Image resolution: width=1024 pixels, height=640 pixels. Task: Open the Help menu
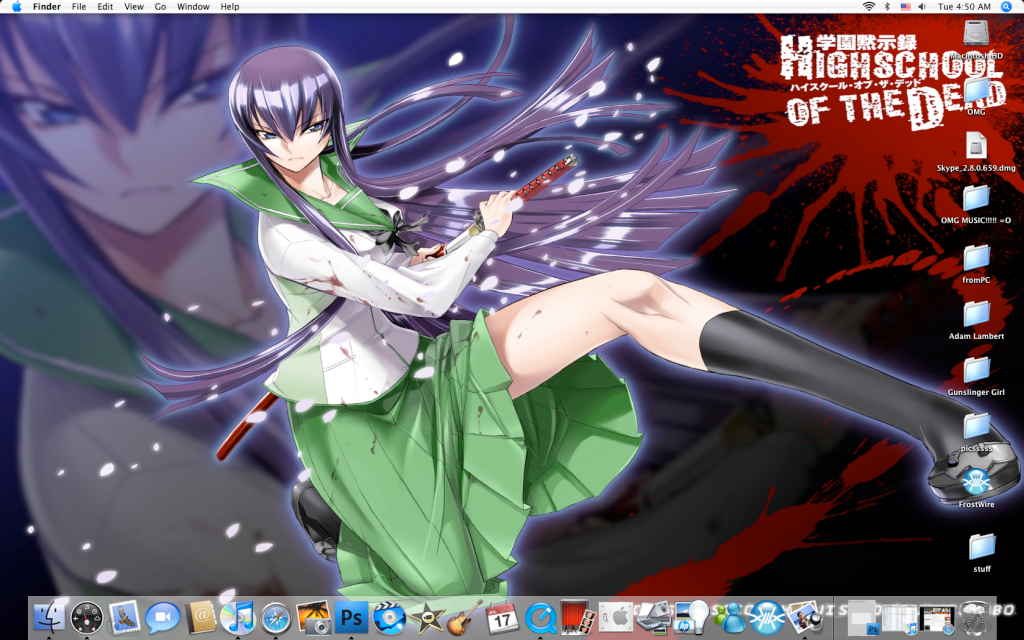click(x=230, y=7)
